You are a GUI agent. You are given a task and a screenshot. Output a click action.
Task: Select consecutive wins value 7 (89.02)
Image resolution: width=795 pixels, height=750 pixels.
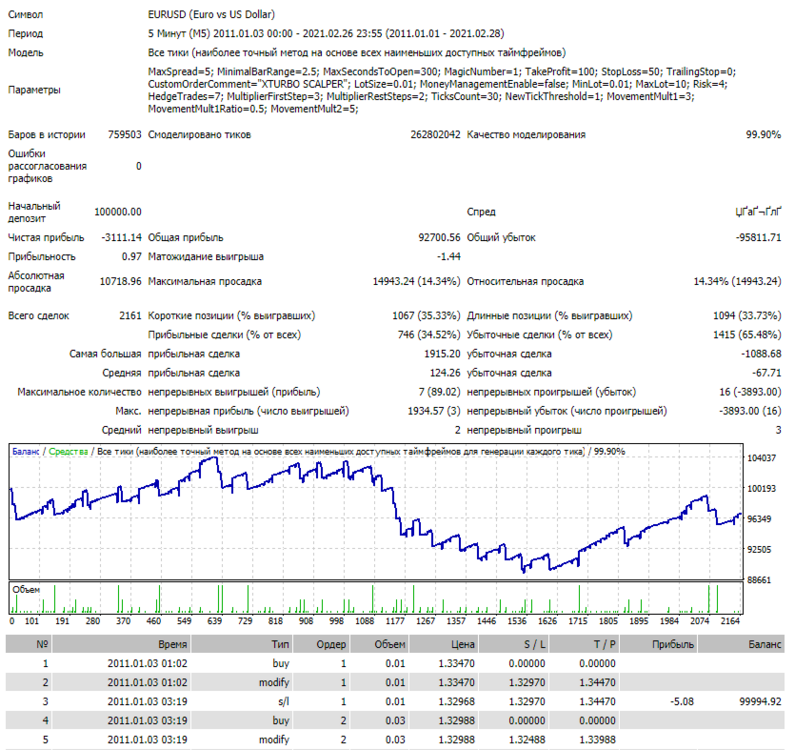439,392
